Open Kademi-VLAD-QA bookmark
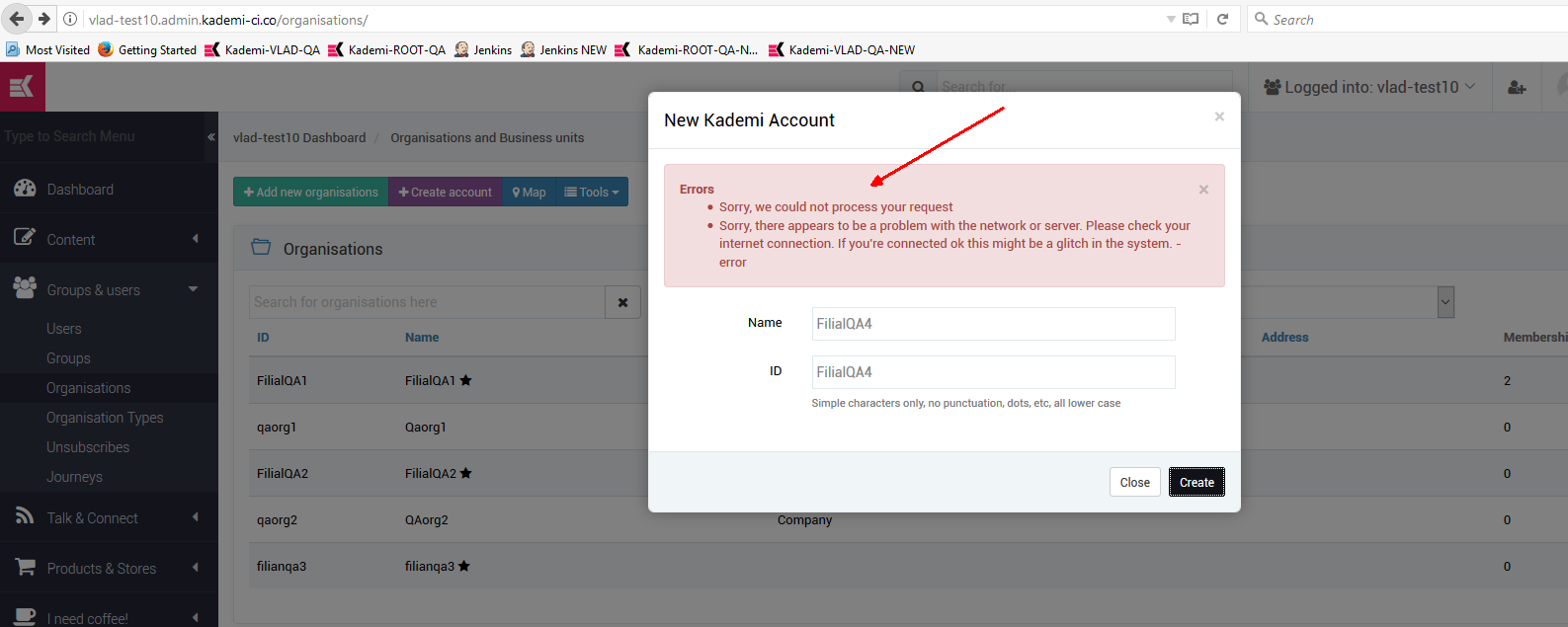This screenshot has width=1568, height=627. tap(262, 49)
